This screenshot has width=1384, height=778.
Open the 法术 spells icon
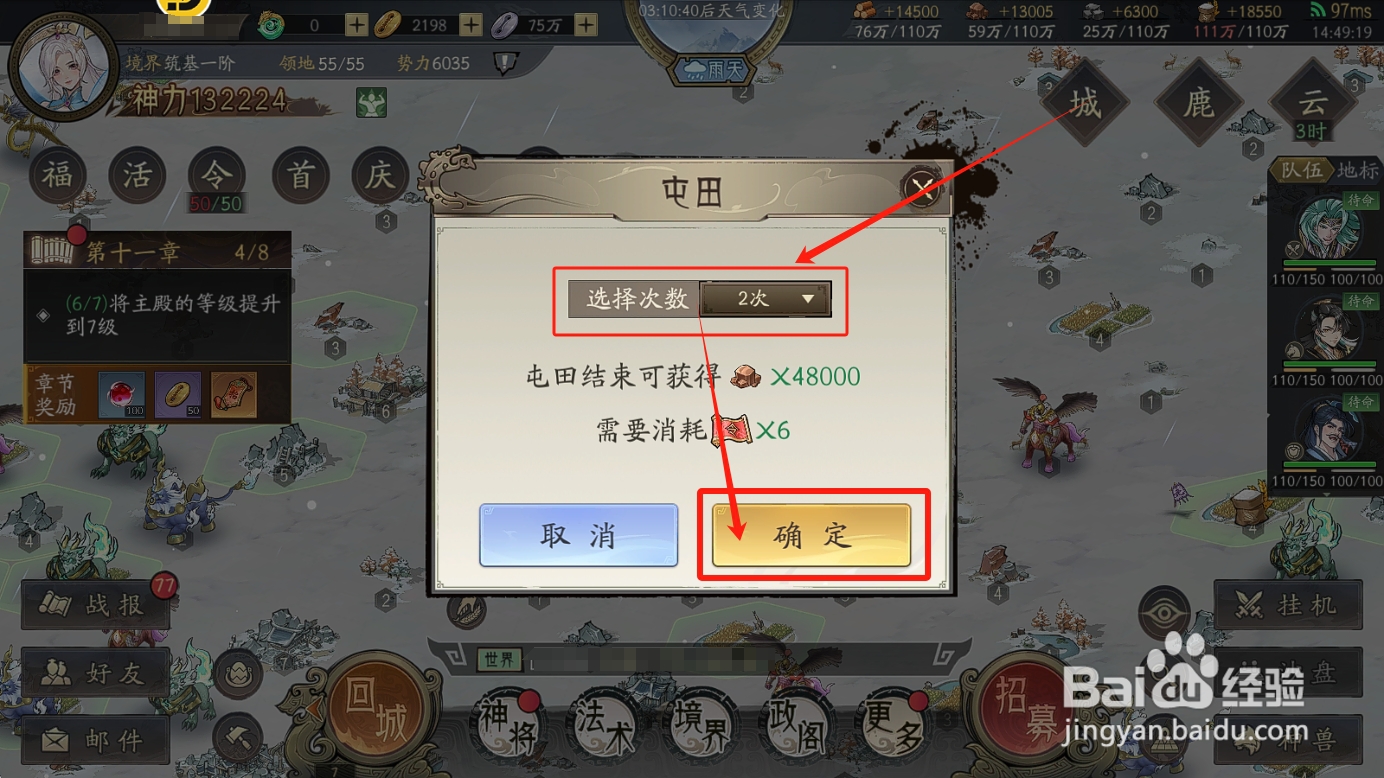pyautogui.click(x=602, y=727)
